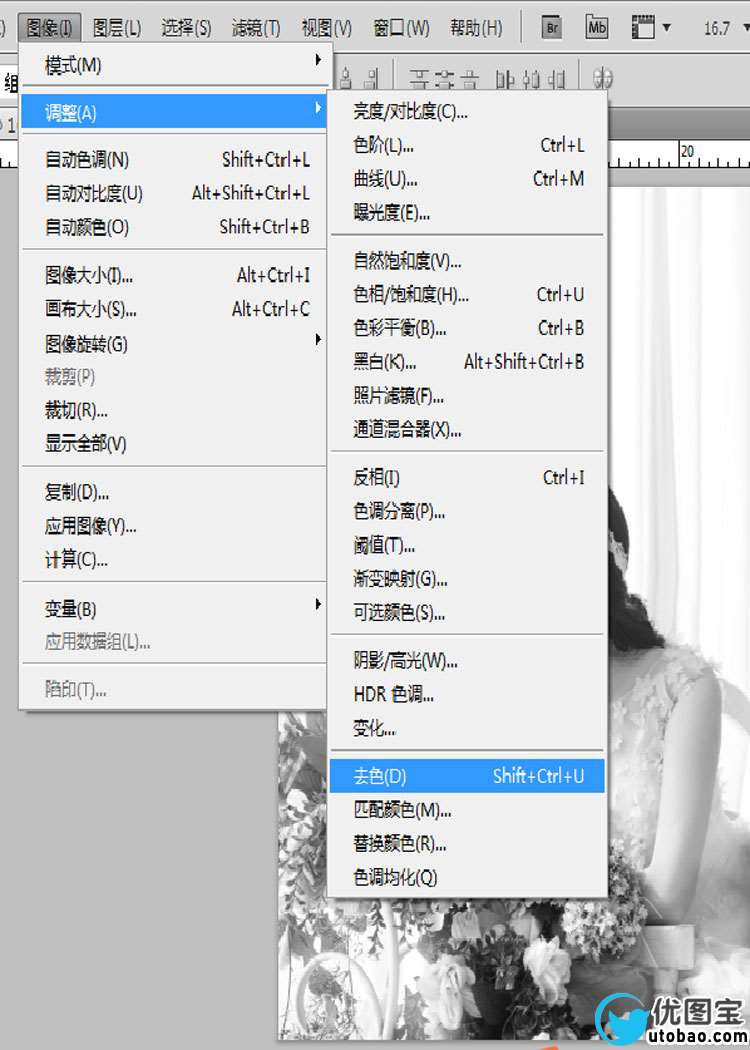Open 变化... adjustment
This screenshot has width=750, height=1050.
click(x=467, y=728)
